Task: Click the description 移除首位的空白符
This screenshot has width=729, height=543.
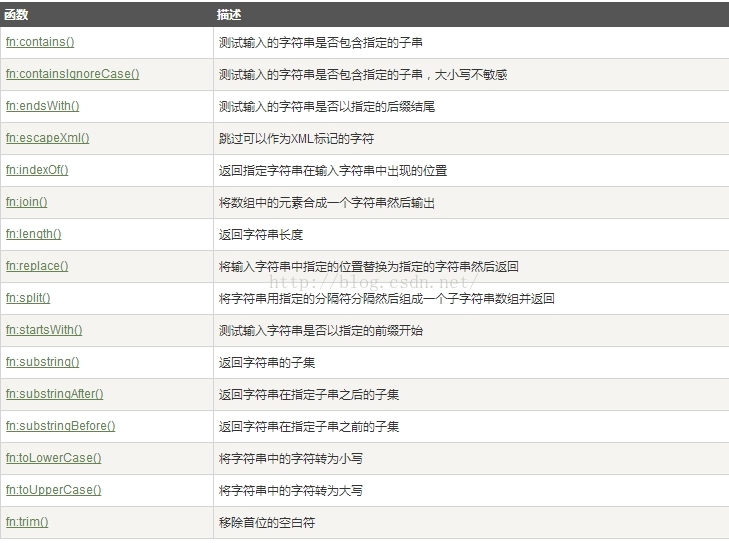Action: pyautogui.click(x=267, y=523)
